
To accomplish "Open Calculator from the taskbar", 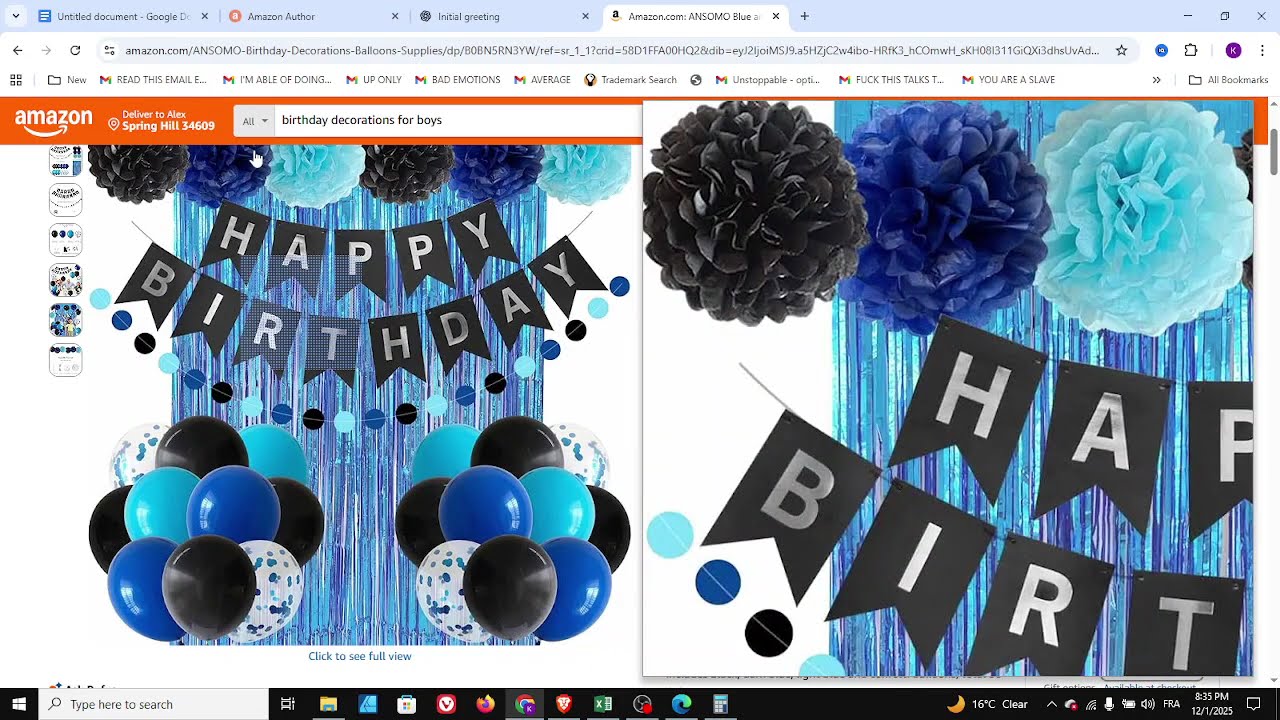I will (x=721, y=704).
